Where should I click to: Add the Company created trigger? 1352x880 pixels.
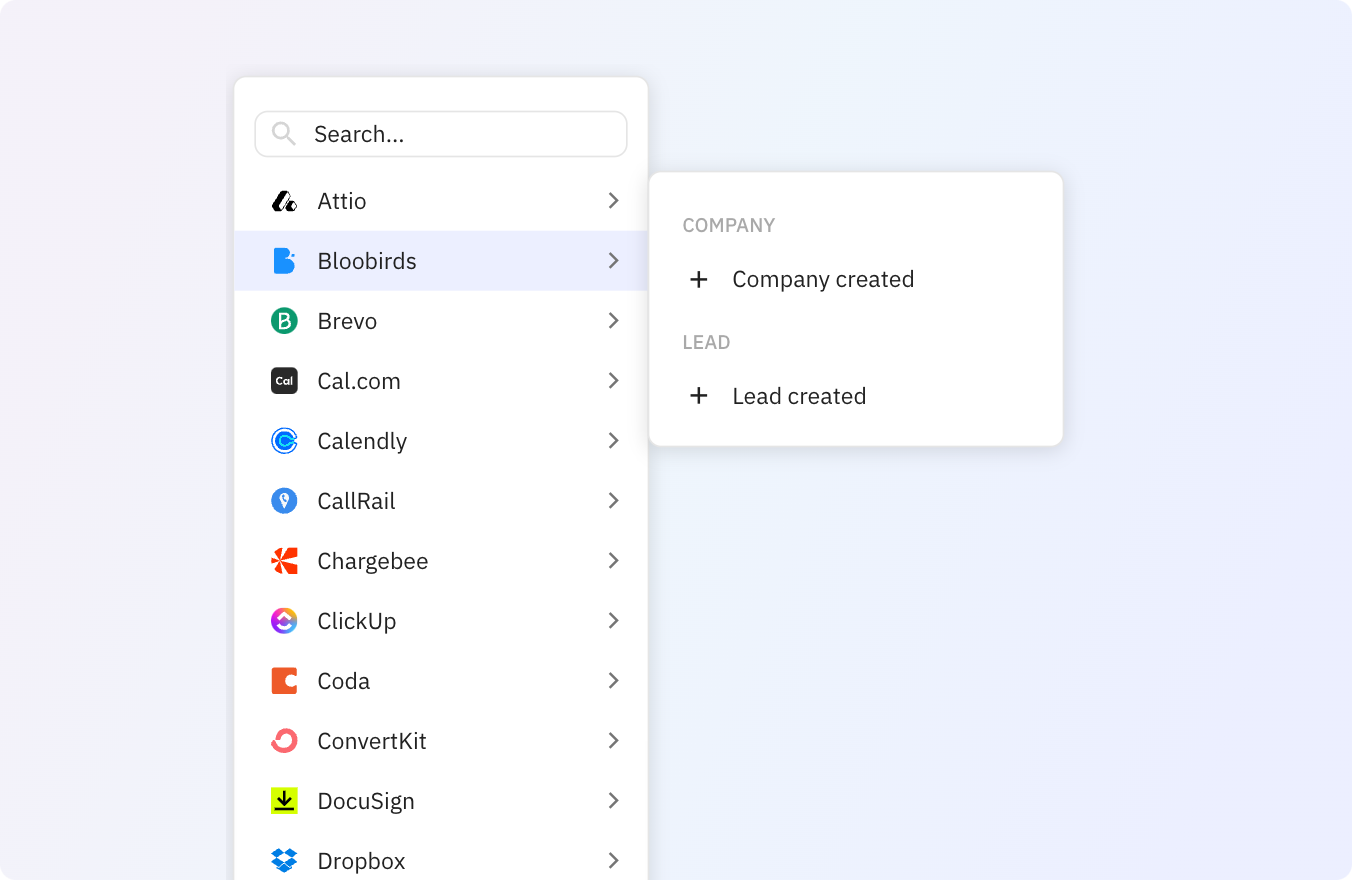pos(856,280)
